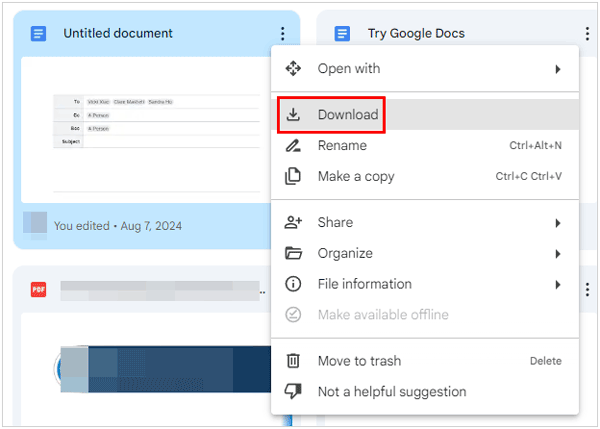Click the Ctrl+Alt+N shortcut text

click(535, 145)
